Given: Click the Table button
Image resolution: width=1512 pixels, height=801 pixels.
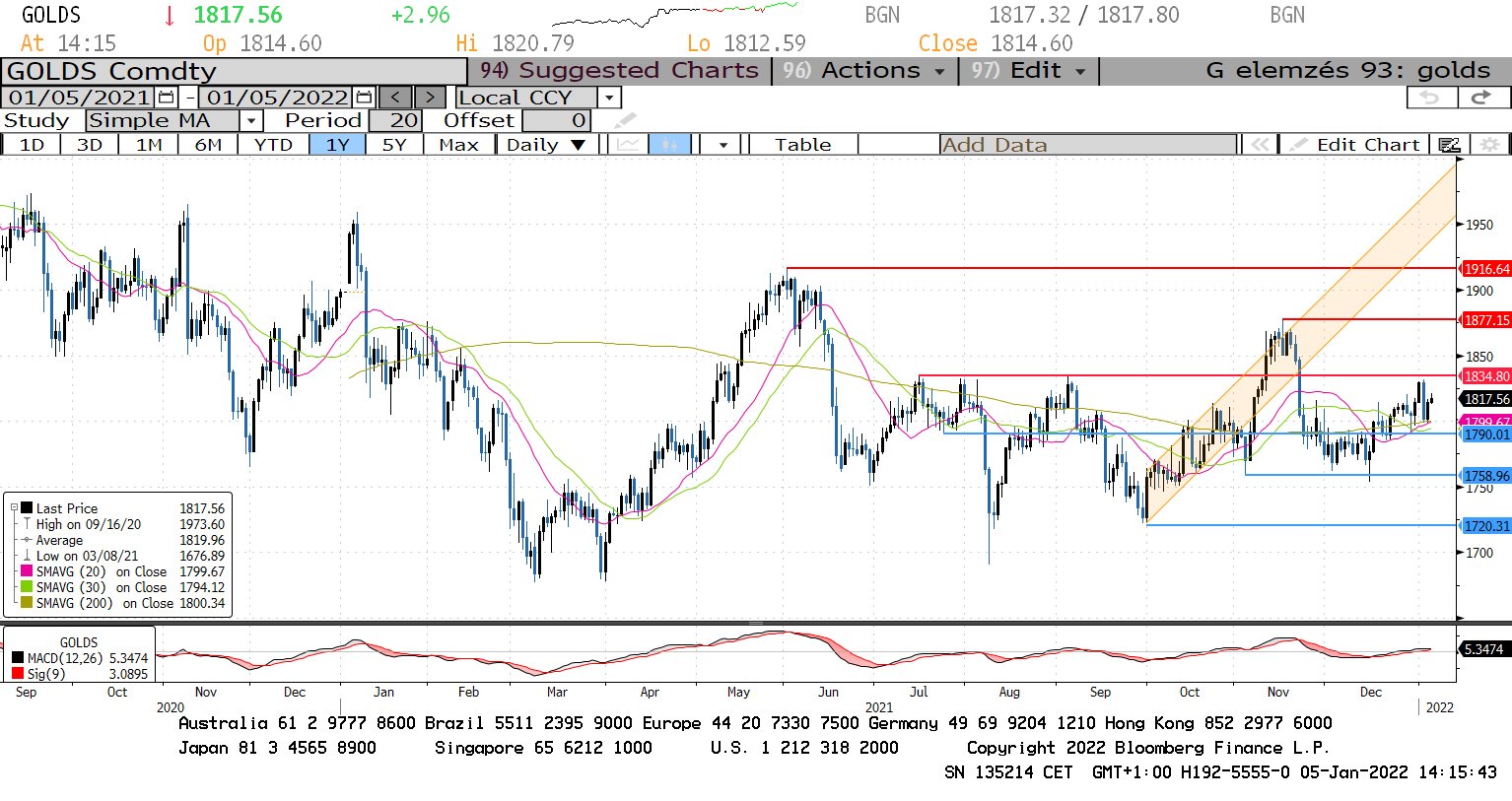Looking at the screenshot, I should 803,145.
